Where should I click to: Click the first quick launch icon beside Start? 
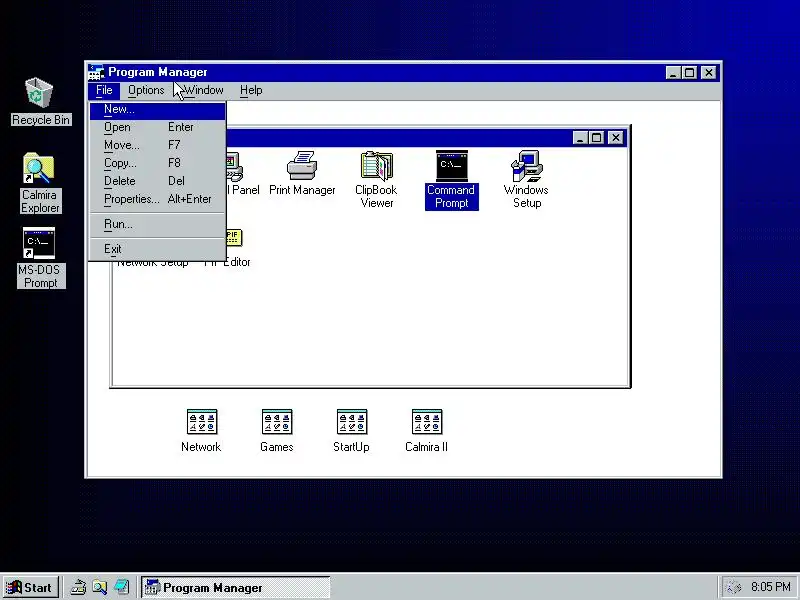[78, 587]
